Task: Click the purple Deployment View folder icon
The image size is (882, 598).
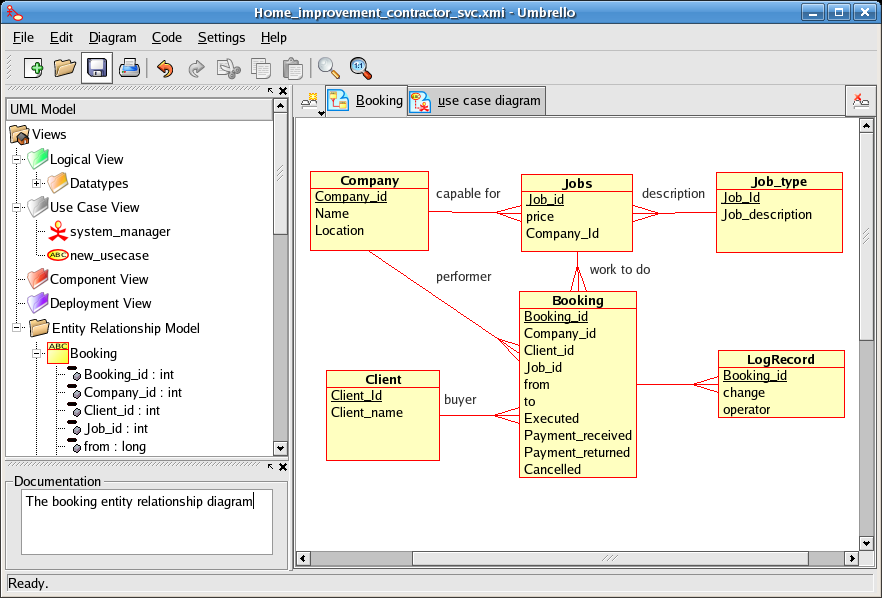Action: pos(38,303)
